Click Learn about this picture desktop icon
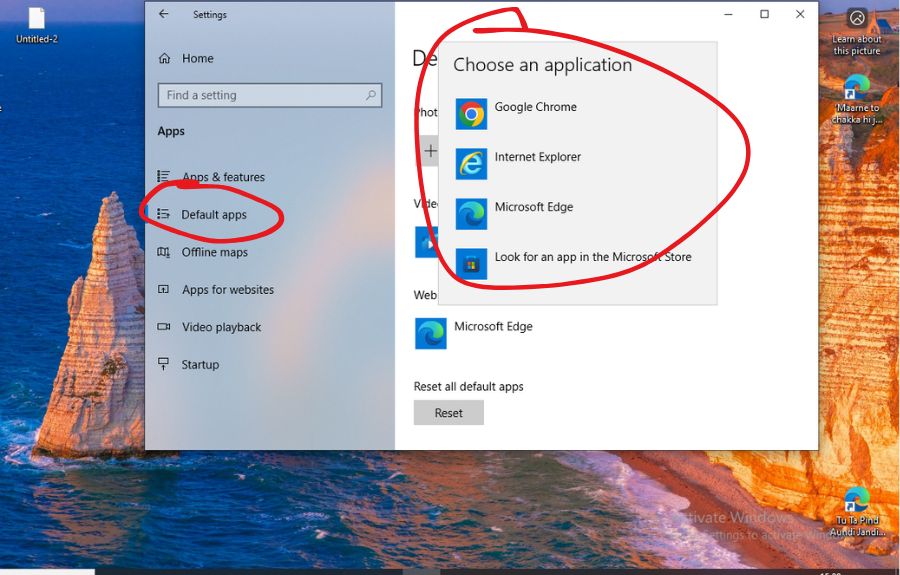 pos(857,32)
